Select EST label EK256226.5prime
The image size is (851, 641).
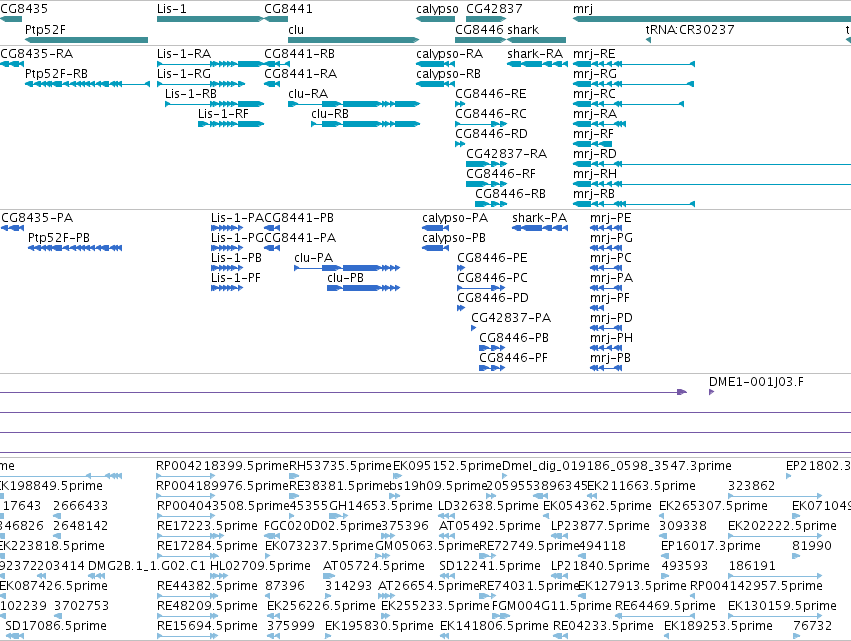(x=321, y=607)
